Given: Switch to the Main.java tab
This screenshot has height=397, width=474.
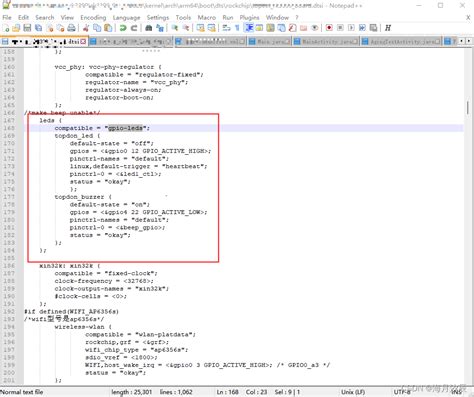Looking at the screenshot, I should click(270, 42).
